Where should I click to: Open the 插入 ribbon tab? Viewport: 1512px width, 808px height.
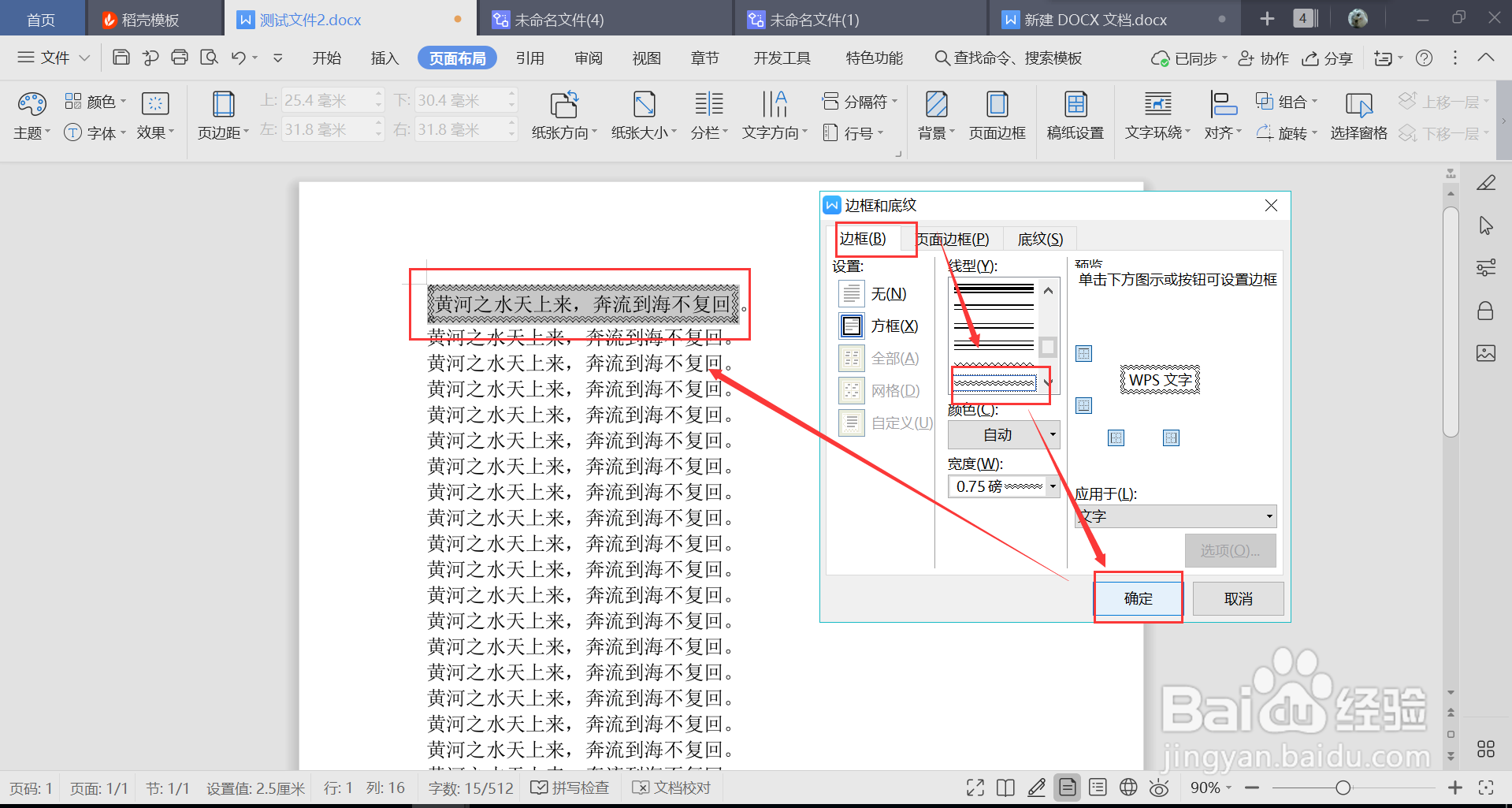coord(385,58)
